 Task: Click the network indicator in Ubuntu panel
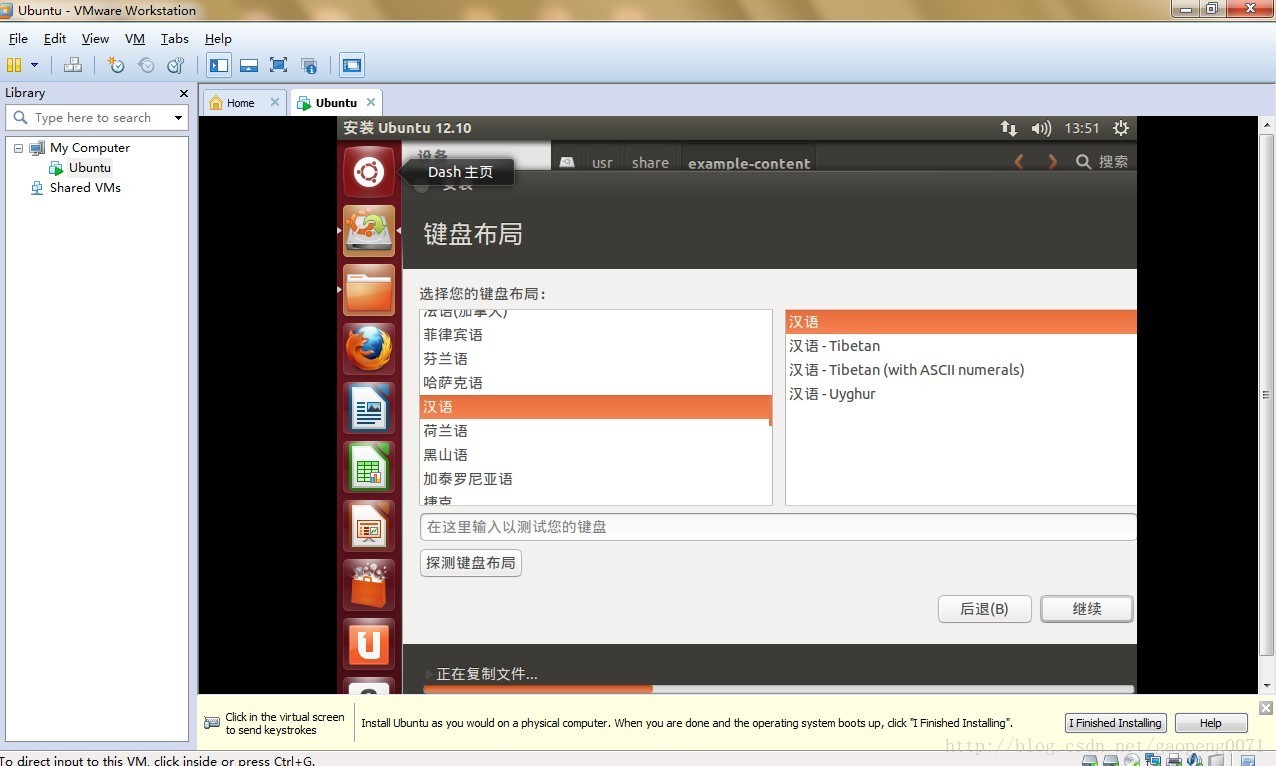[1009, 128]
